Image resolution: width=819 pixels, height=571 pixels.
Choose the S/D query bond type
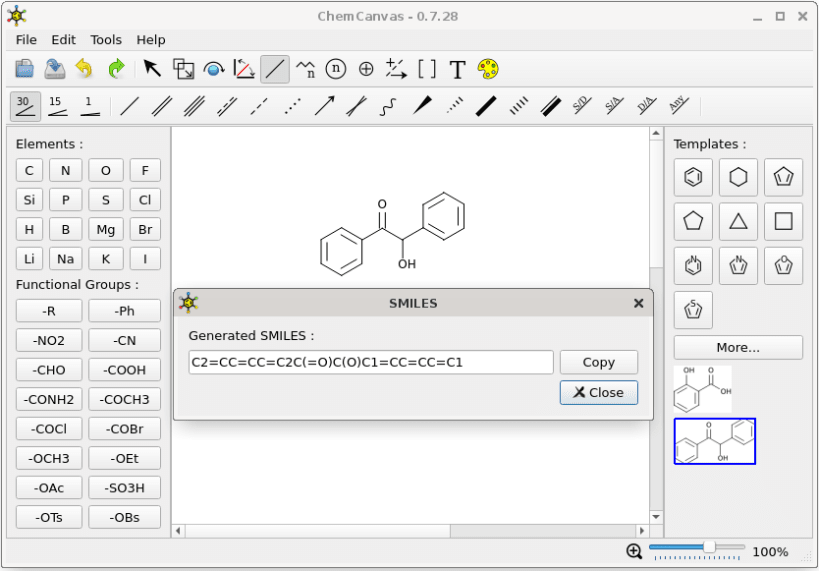pyautogui.click(x=581, y=105)
